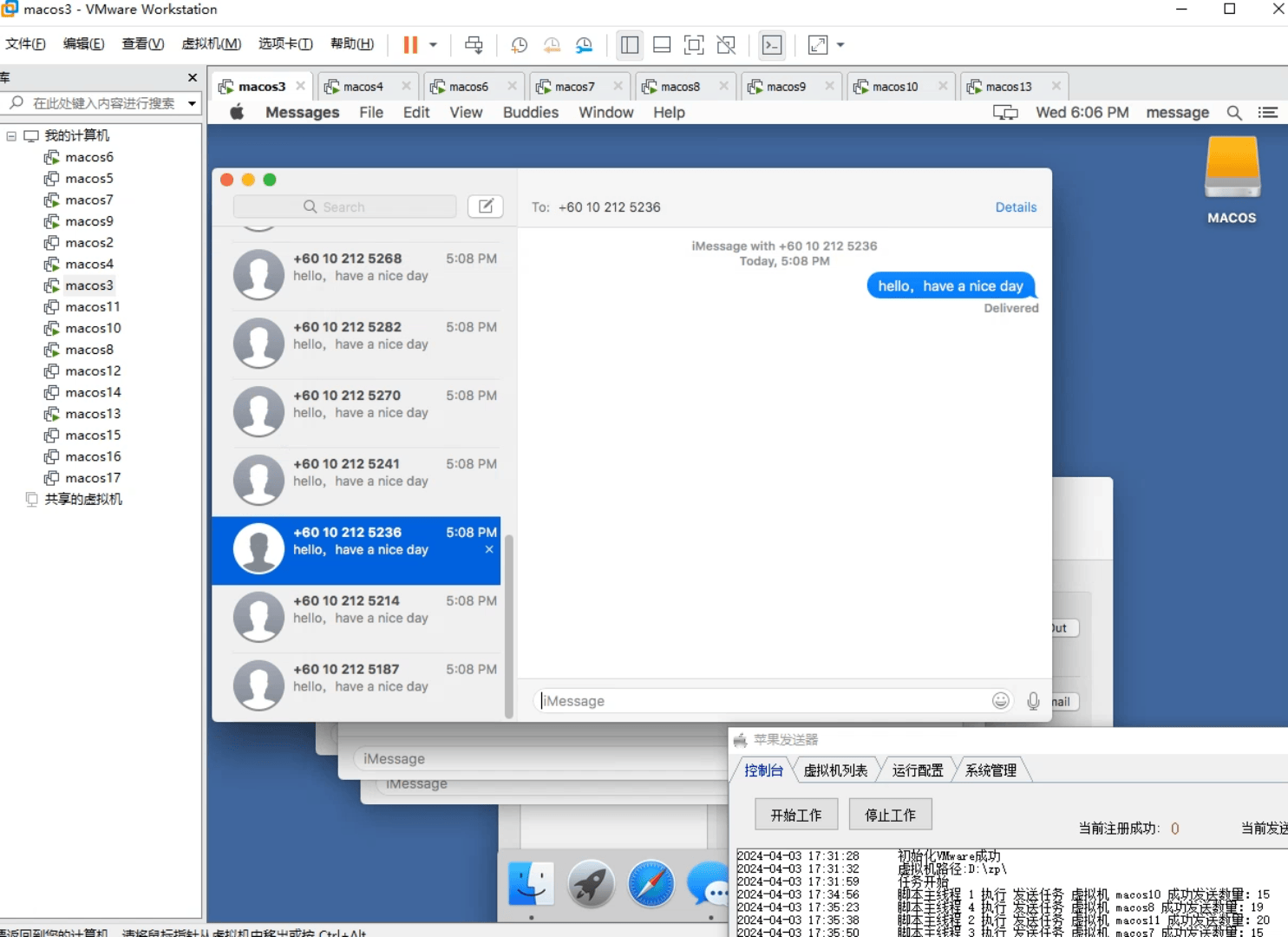This screenshot has width=1288, height=937.
Task: Click the VMware pause virtual machine icon
Action: pyautogui.click(x=410, y=45)
